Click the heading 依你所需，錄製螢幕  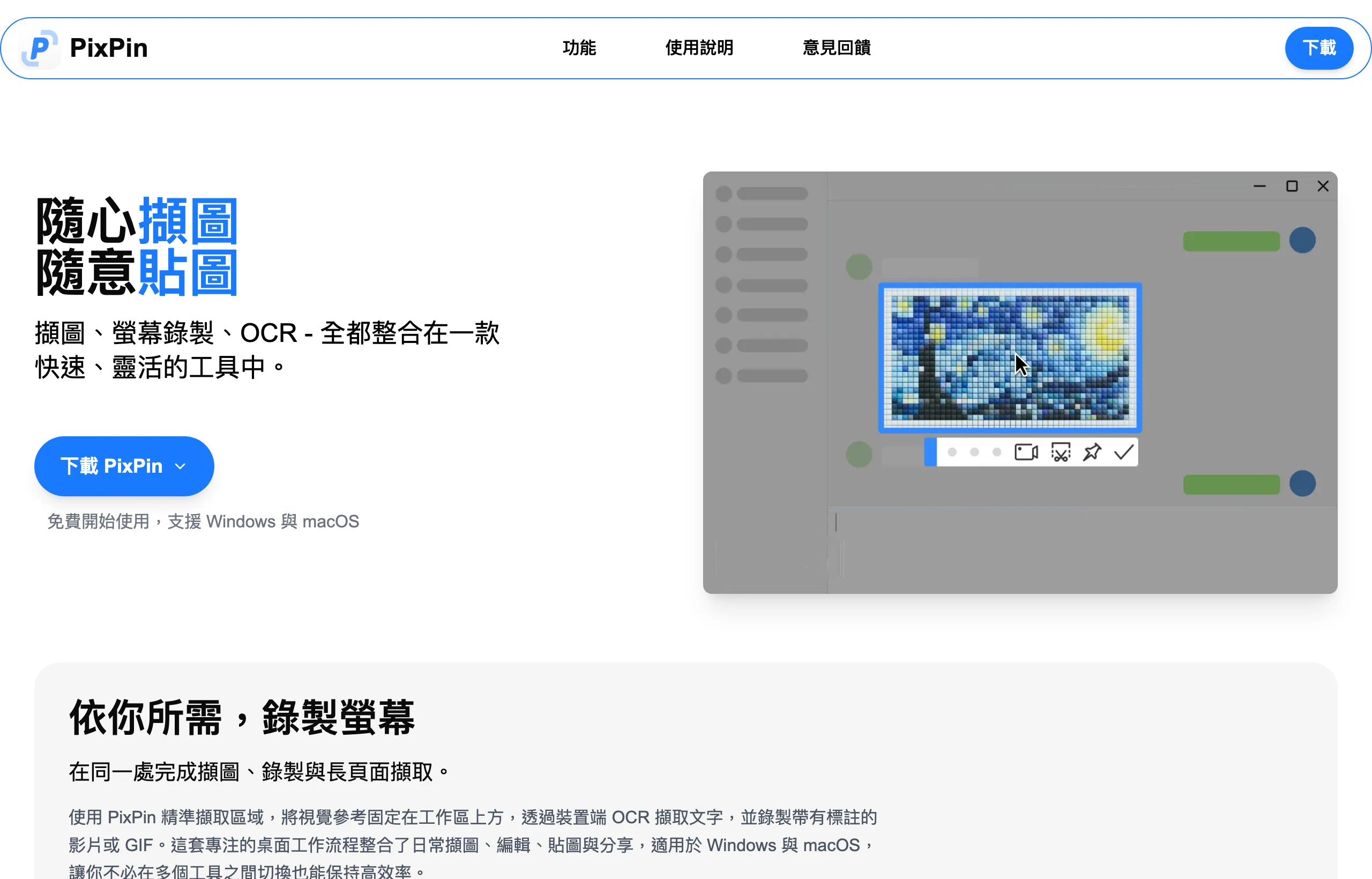[242, 717]
